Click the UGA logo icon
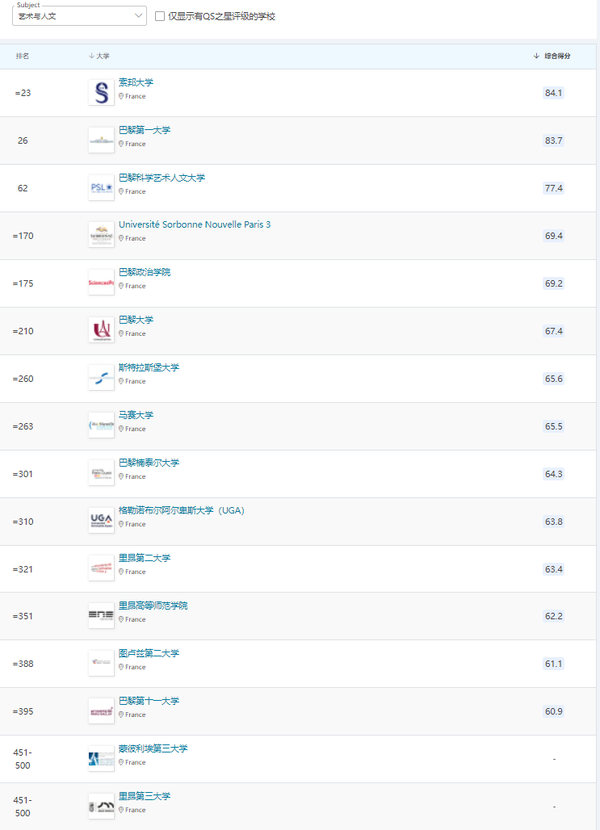This screenshot has height=830, width=600. click(x=101, y=521)
